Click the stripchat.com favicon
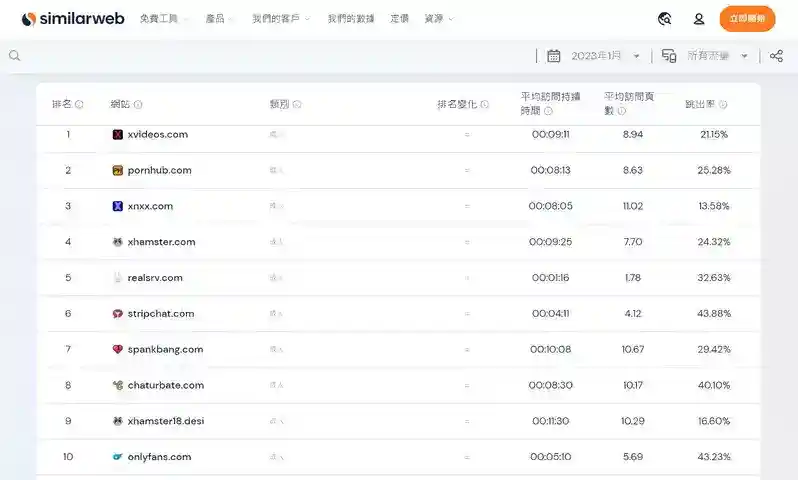 tap(118, 314)
